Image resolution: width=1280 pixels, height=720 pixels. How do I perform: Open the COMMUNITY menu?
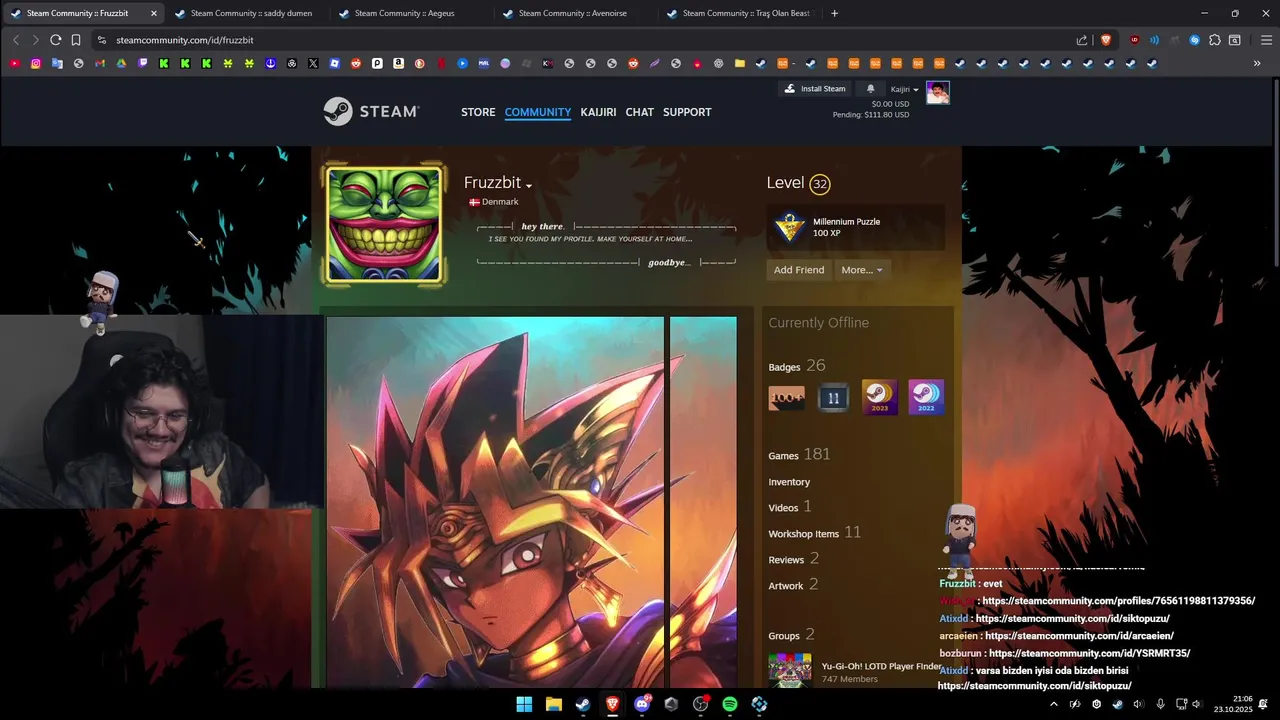click(x=538, y=112)
